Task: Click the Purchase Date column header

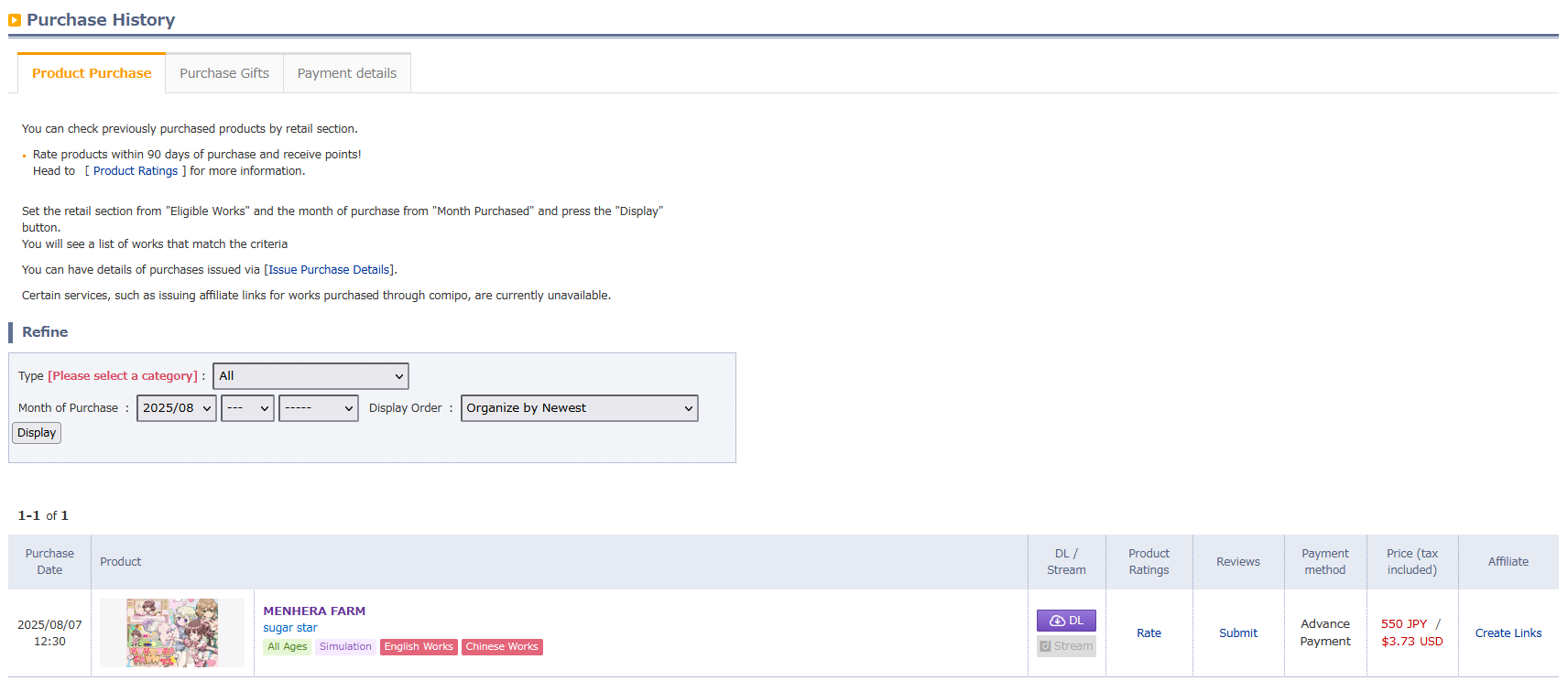Action: [49, 562]
